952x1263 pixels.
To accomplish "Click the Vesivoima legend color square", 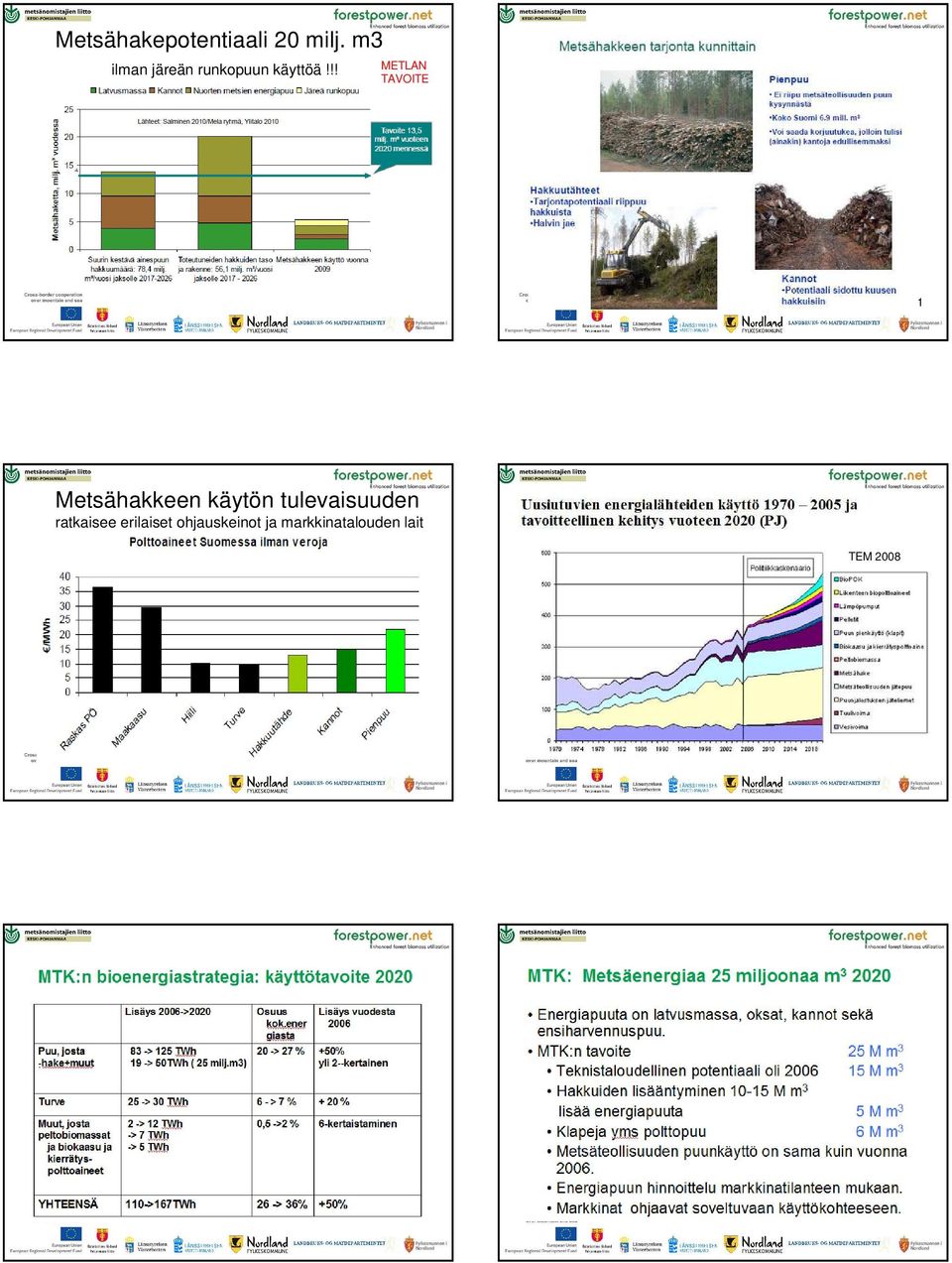I will [836, 727].
